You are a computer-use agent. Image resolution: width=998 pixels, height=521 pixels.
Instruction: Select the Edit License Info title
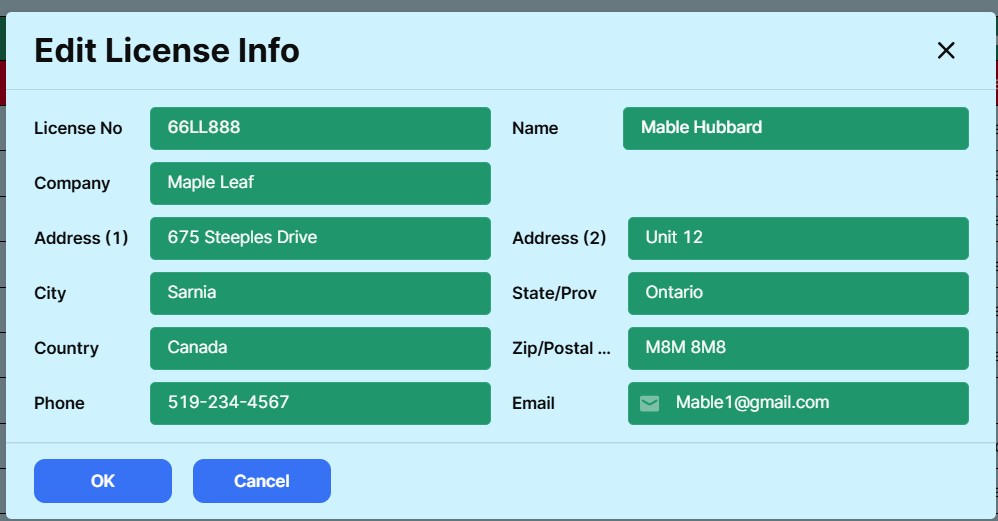tap(167, 50)
